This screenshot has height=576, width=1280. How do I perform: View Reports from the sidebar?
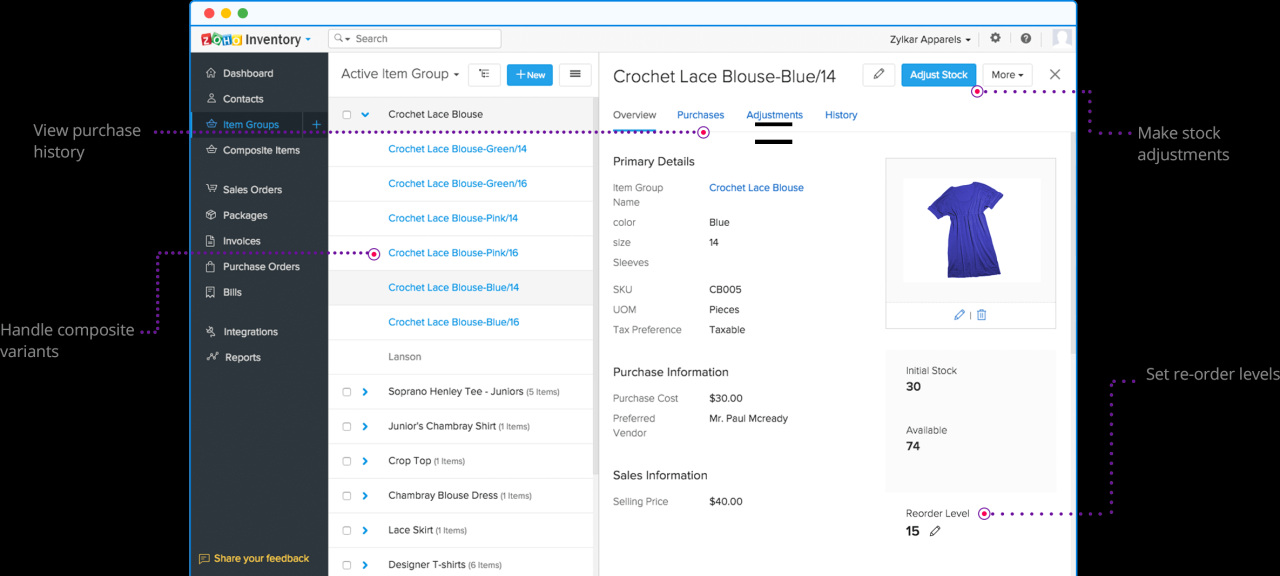pyautogui.click(x=240, y=357)
